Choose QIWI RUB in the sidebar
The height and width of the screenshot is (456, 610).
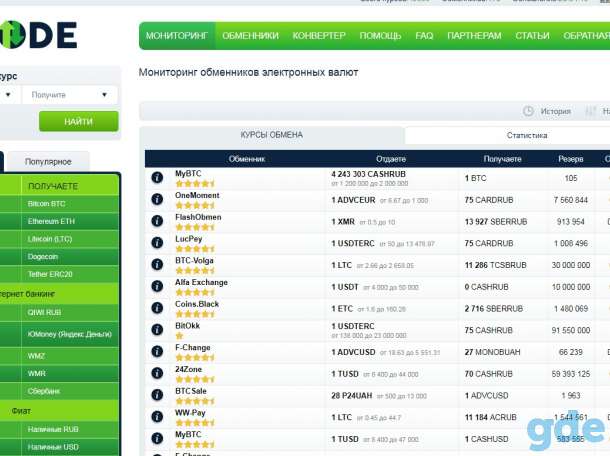(x=44, y=312)
